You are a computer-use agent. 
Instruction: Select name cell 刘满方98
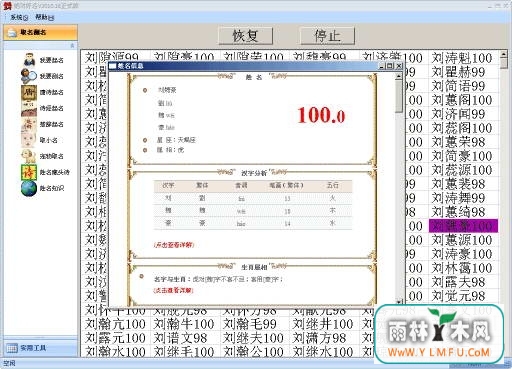[x=324, y=338]
